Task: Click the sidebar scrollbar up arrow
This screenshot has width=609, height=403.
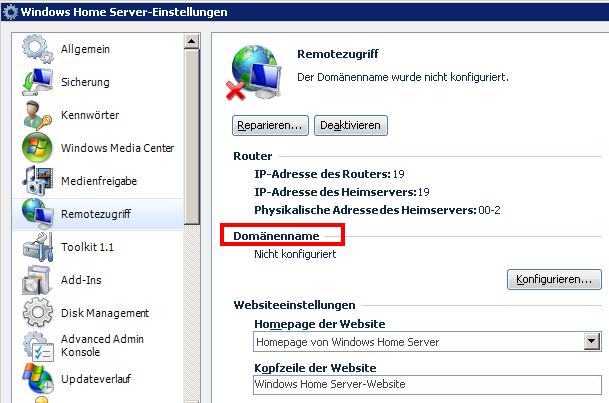Action: click(191, 41)
